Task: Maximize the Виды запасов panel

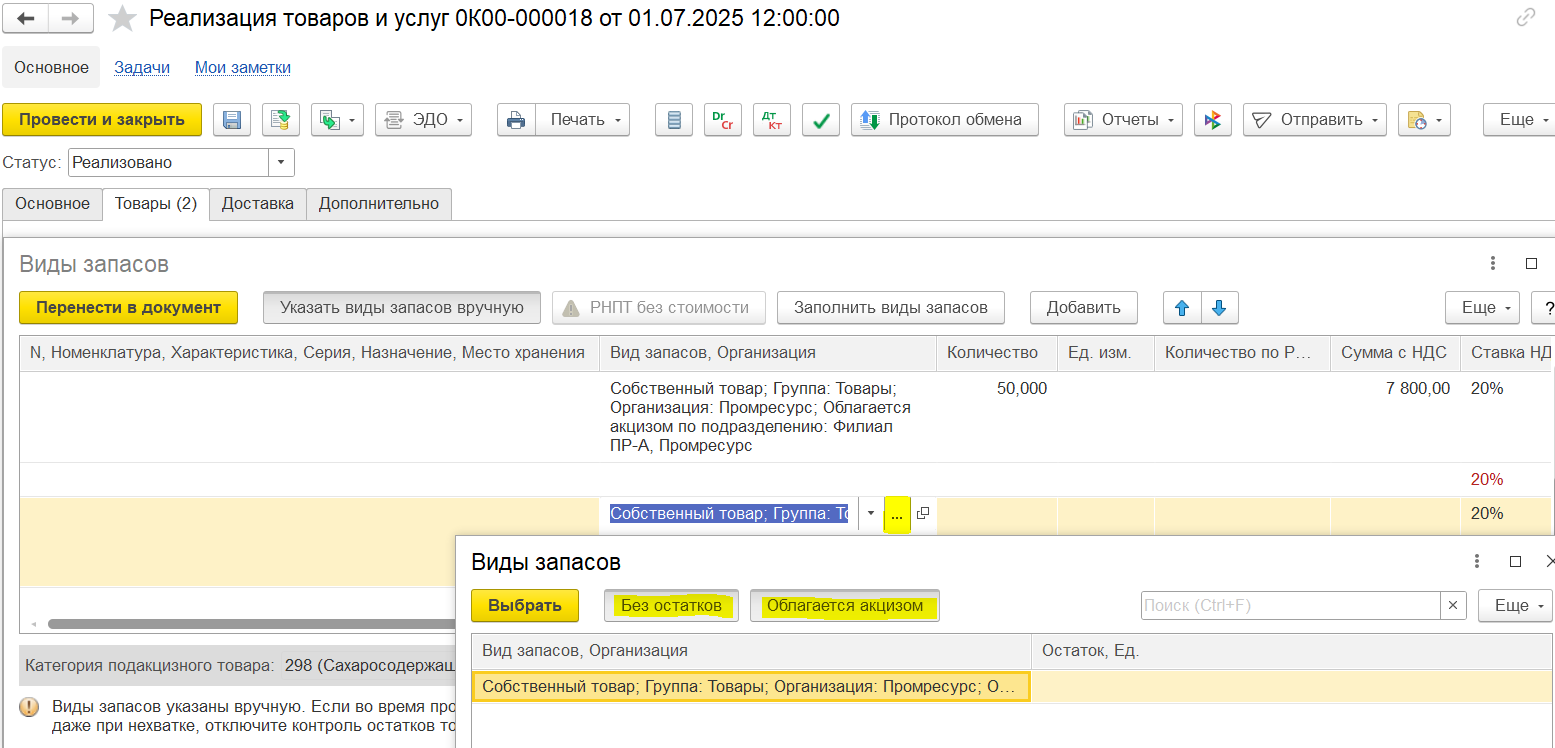Action: pos(1531,264)
